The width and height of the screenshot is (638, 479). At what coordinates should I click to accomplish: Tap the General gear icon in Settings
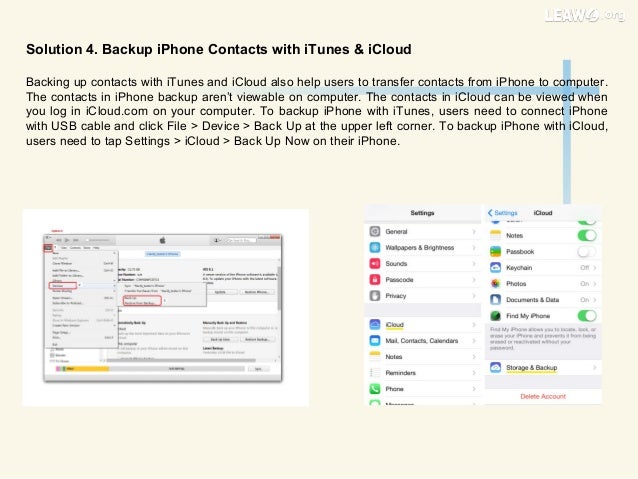coord(375,232)
